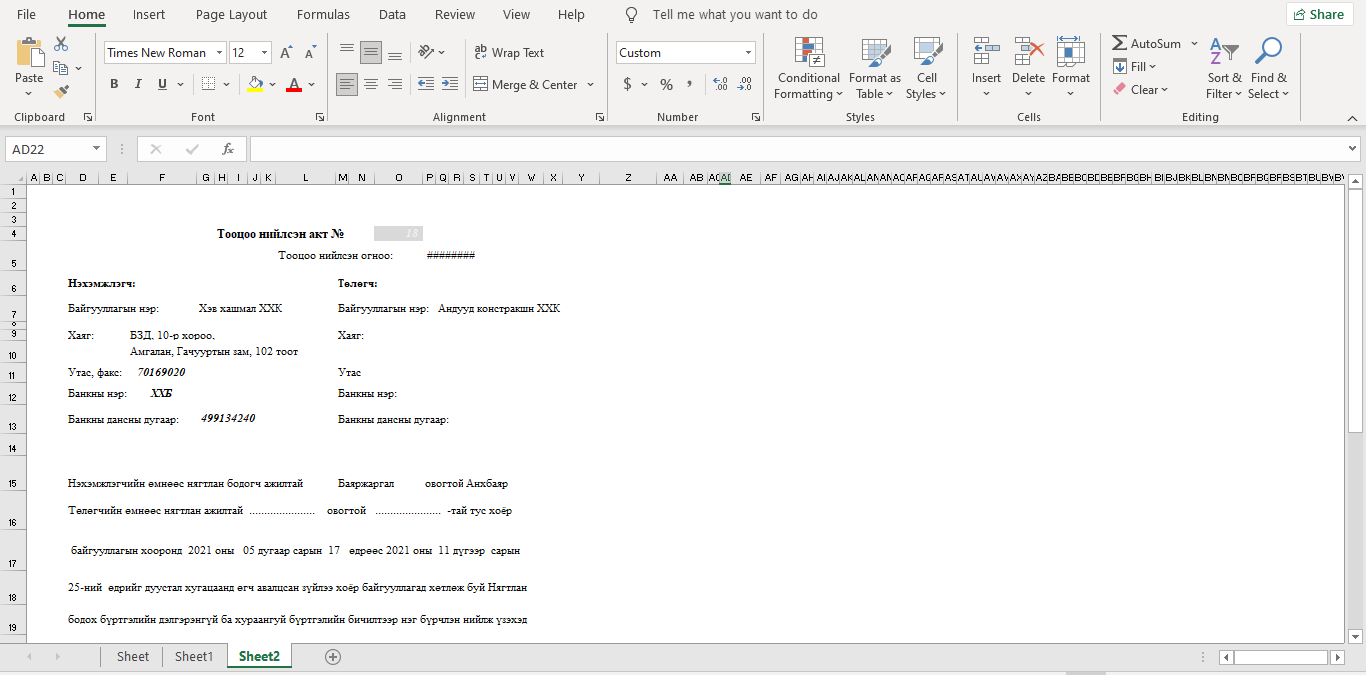1366x675 pixels.
Task: Click the Cut scissors icon
Action: 61,45
